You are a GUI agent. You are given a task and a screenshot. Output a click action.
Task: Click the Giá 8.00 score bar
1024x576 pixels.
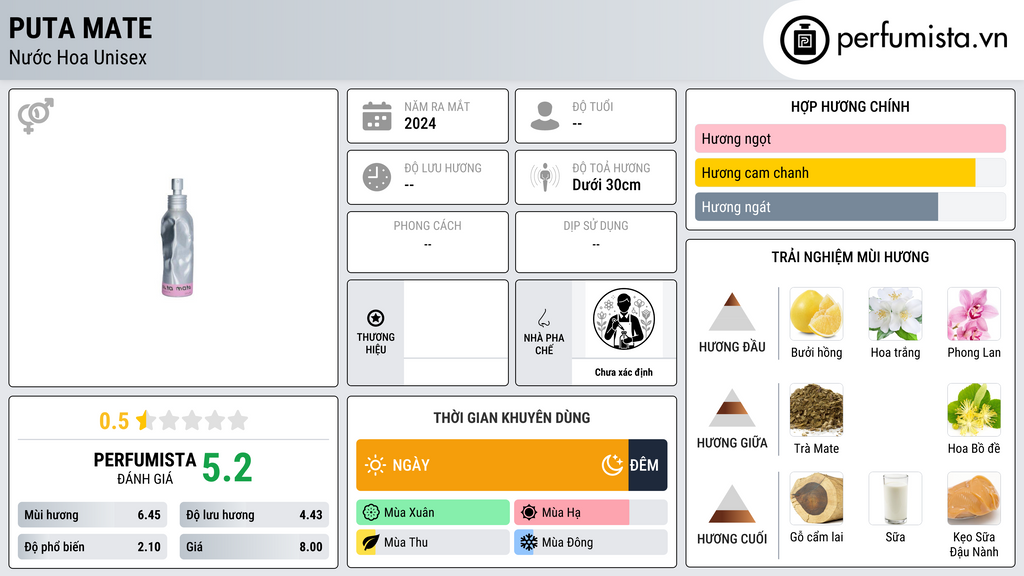(x=254, y=547)
